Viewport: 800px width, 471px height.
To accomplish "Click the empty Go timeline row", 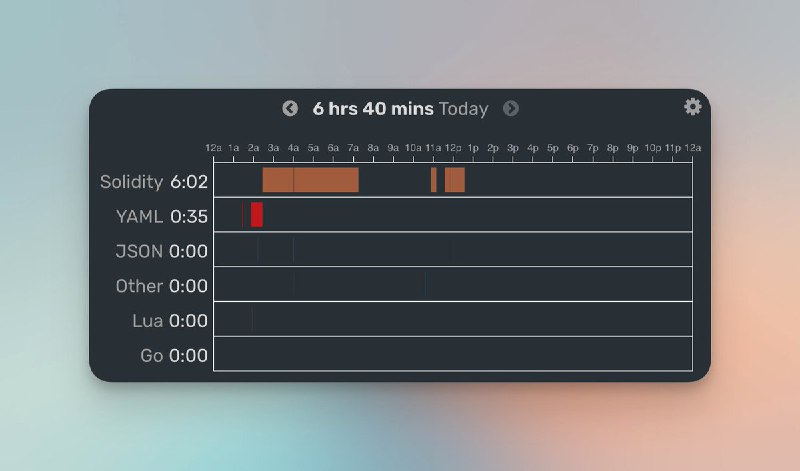I will 452,354.
